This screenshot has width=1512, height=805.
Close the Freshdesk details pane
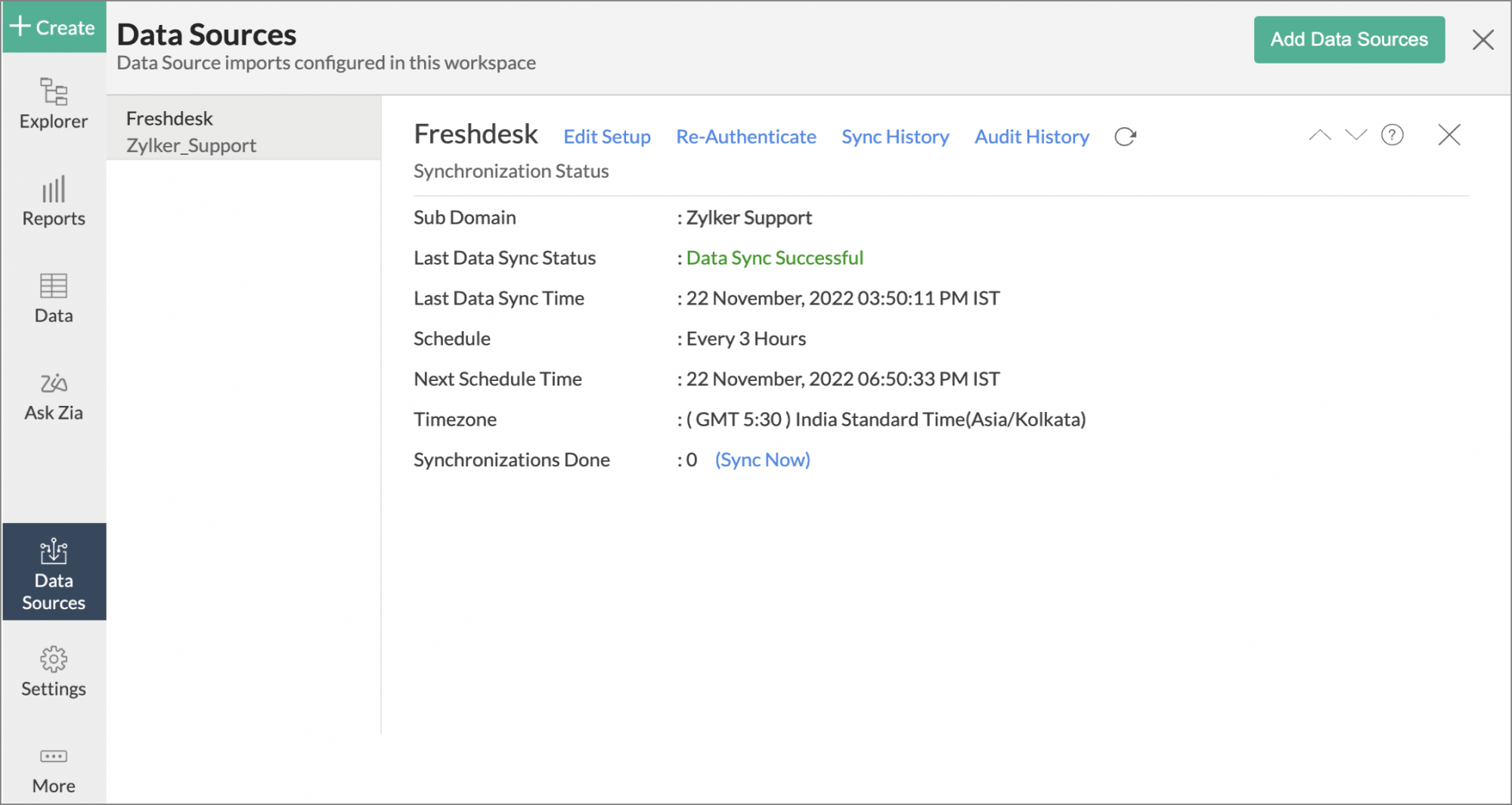(x=1449, y=135)
